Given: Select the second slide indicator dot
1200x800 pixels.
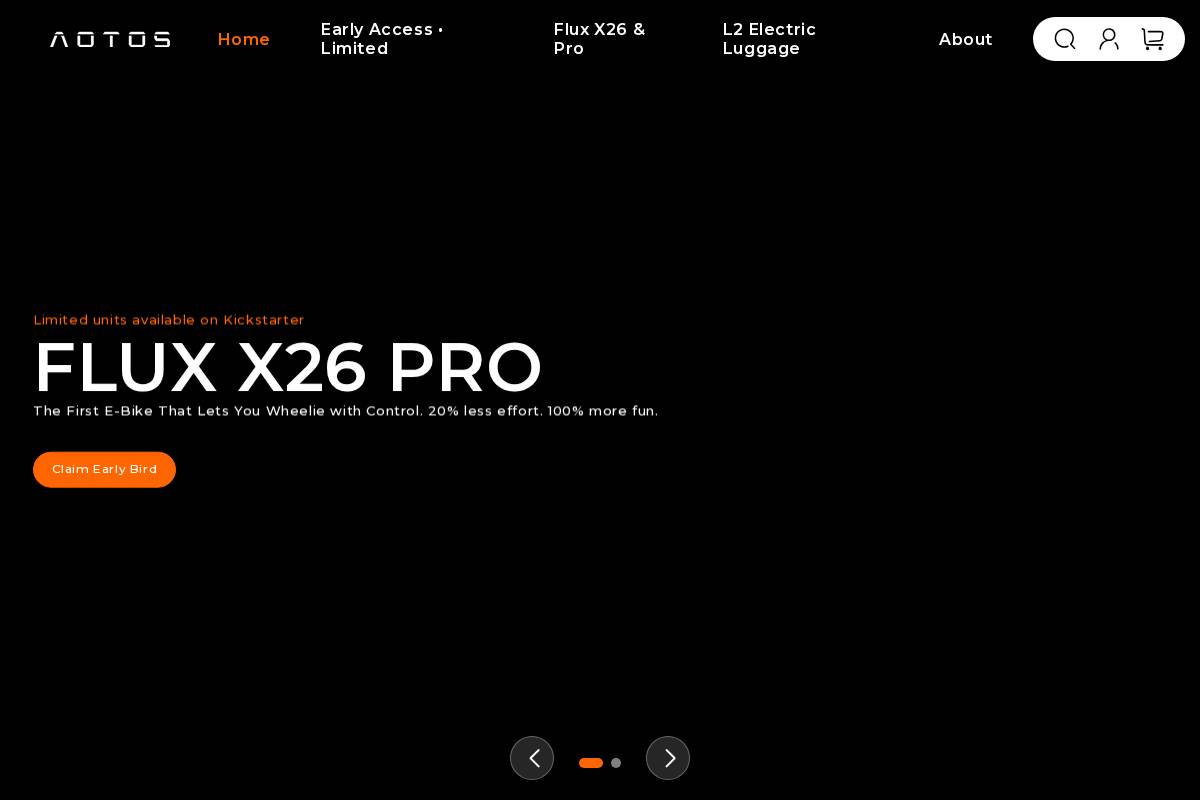Looking at the screenshot, I should click(x=616, y=763).
